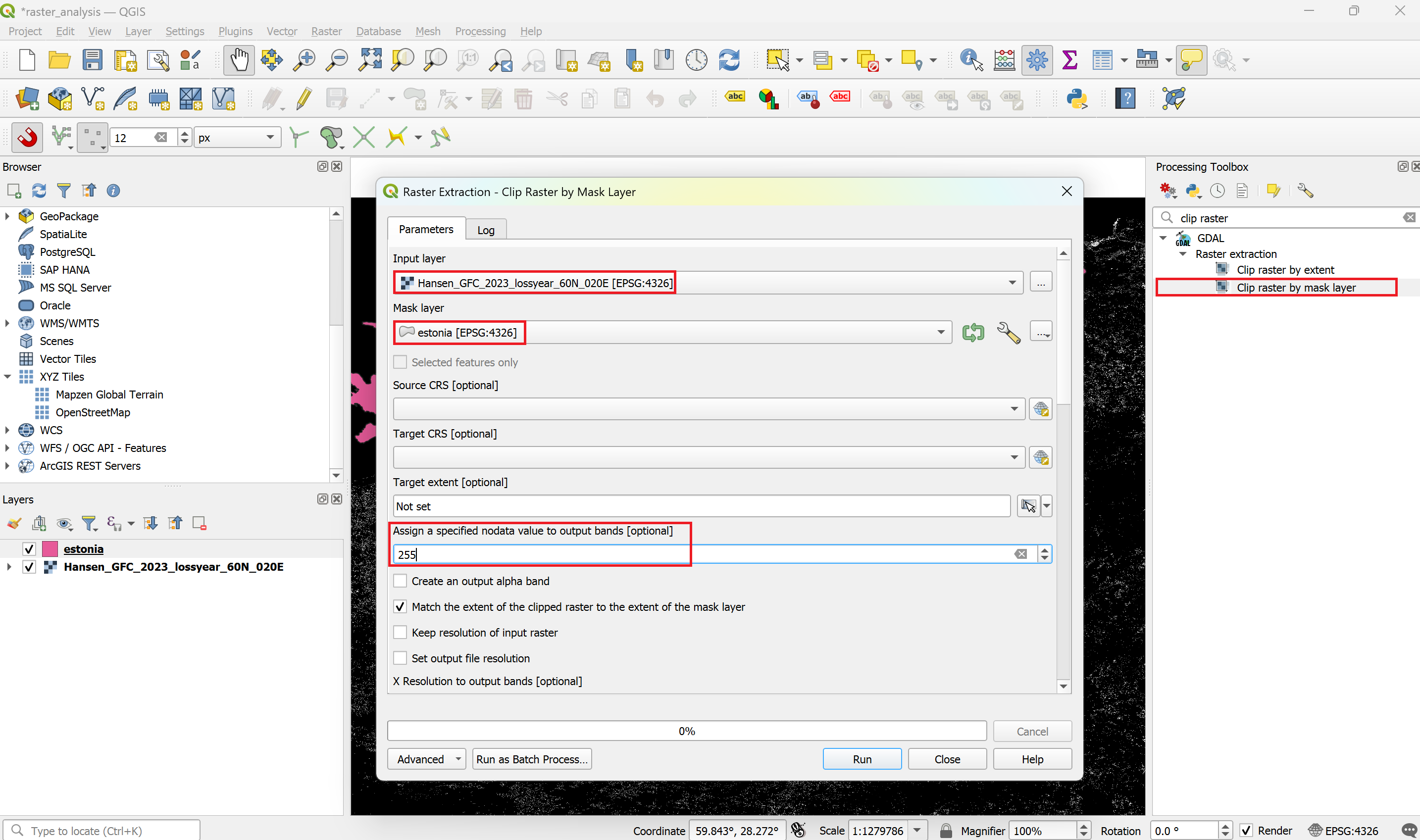Collapse the XYZ Tiles tree node

(x=7, y=376)
